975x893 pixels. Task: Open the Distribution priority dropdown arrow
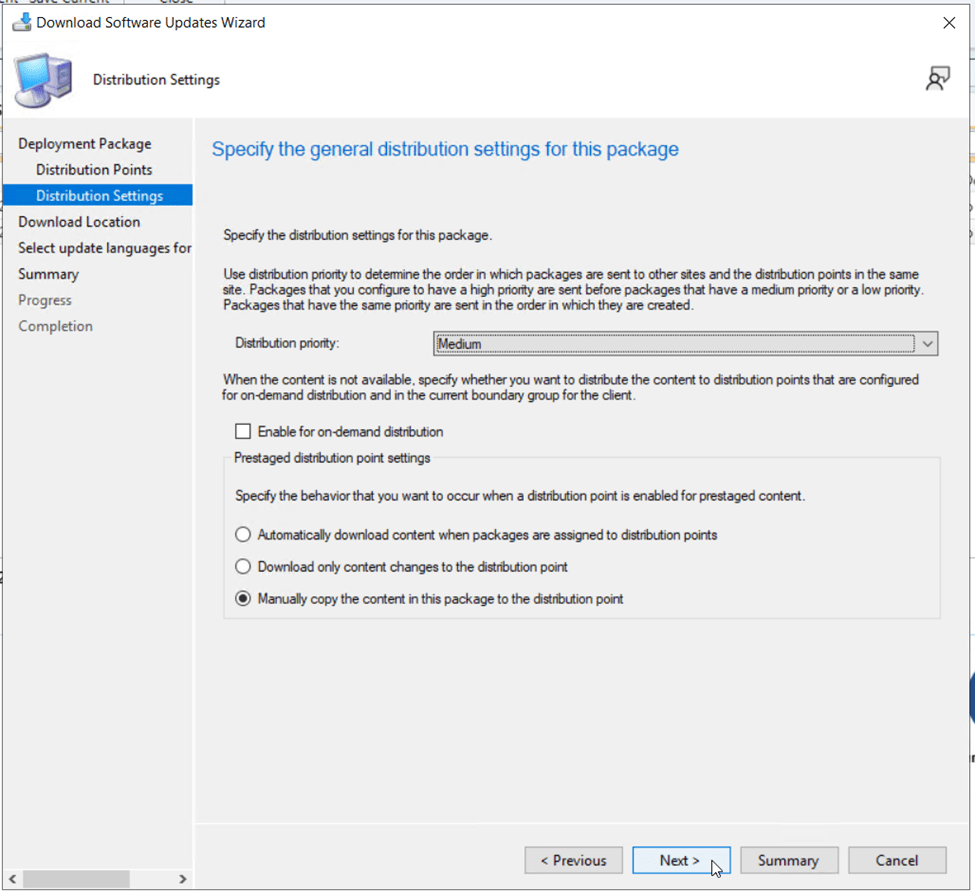[x=928, y=344]
